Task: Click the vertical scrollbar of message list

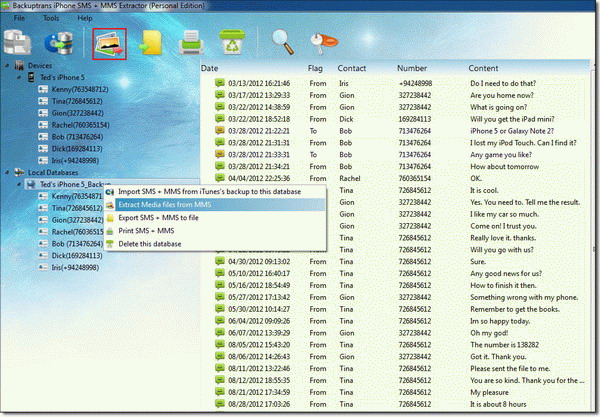Action: 594,237
